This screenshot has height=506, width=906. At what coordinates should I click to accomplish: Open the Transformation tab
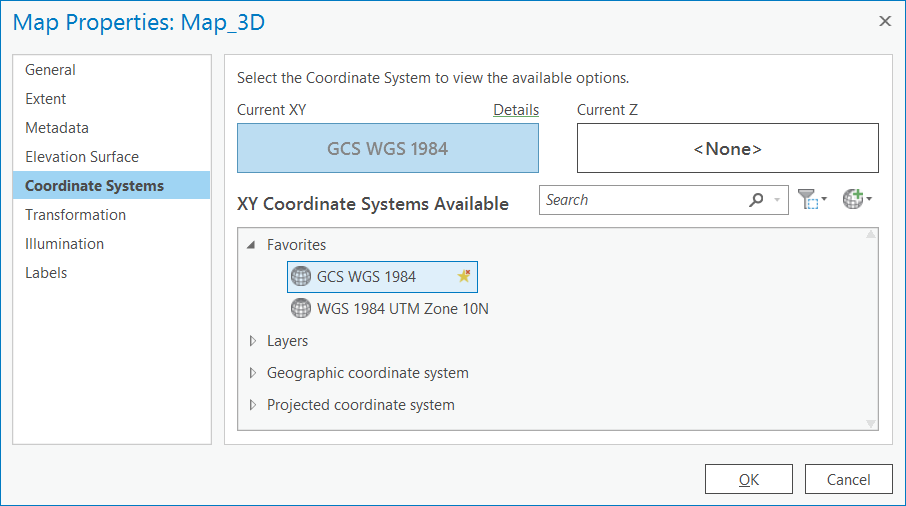click(112, 215)
